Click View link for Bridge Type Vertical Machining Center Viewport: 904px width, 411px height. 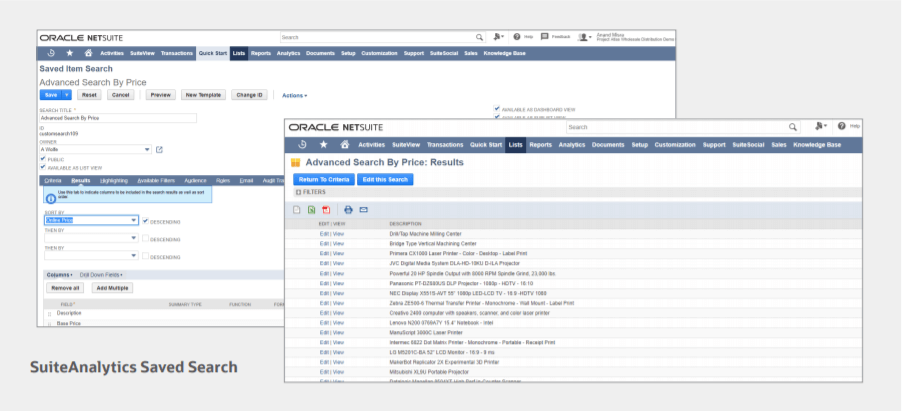point(338,244)
